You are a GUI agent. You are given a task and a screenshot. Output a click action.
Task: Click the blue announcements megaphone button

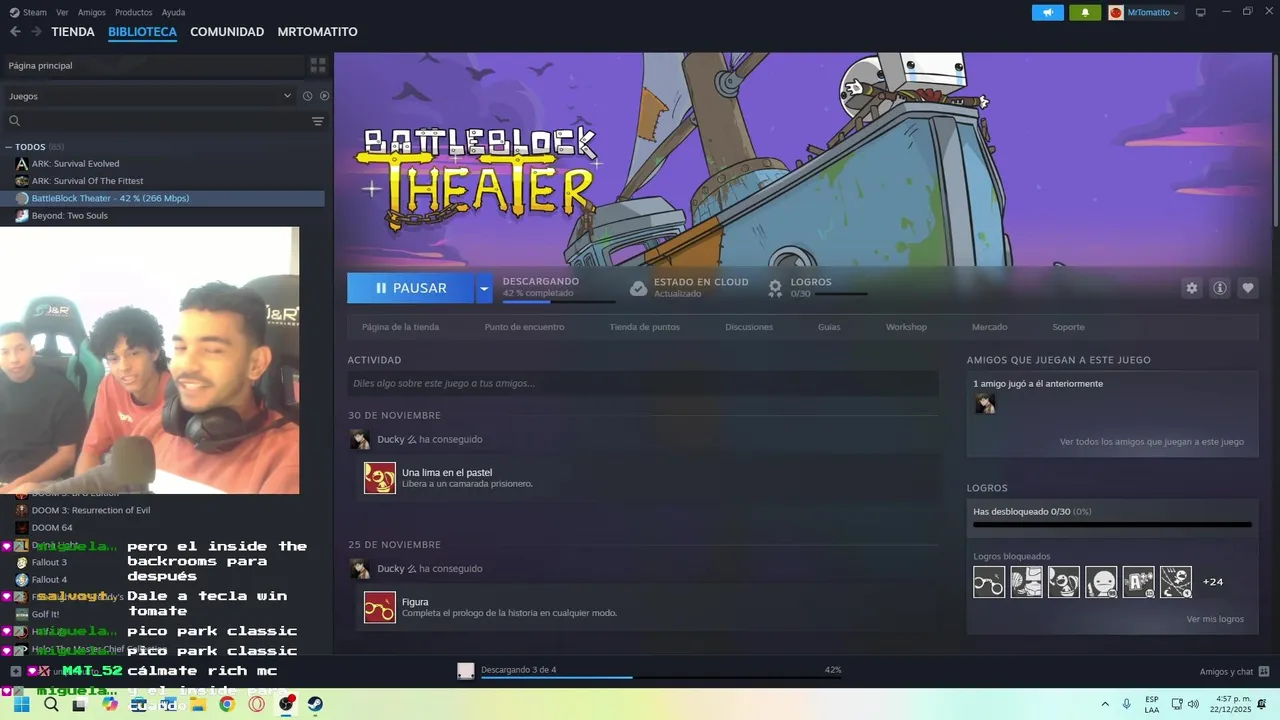tap(1047, 12)
